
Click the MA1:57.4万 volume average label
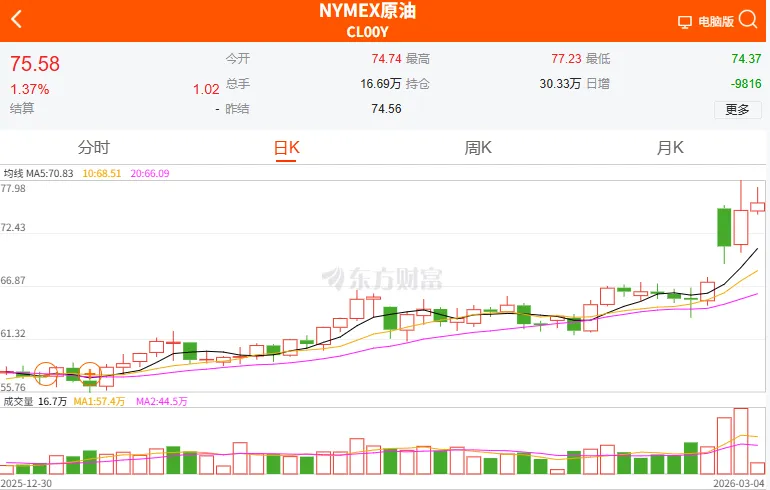tap(99, 402)
